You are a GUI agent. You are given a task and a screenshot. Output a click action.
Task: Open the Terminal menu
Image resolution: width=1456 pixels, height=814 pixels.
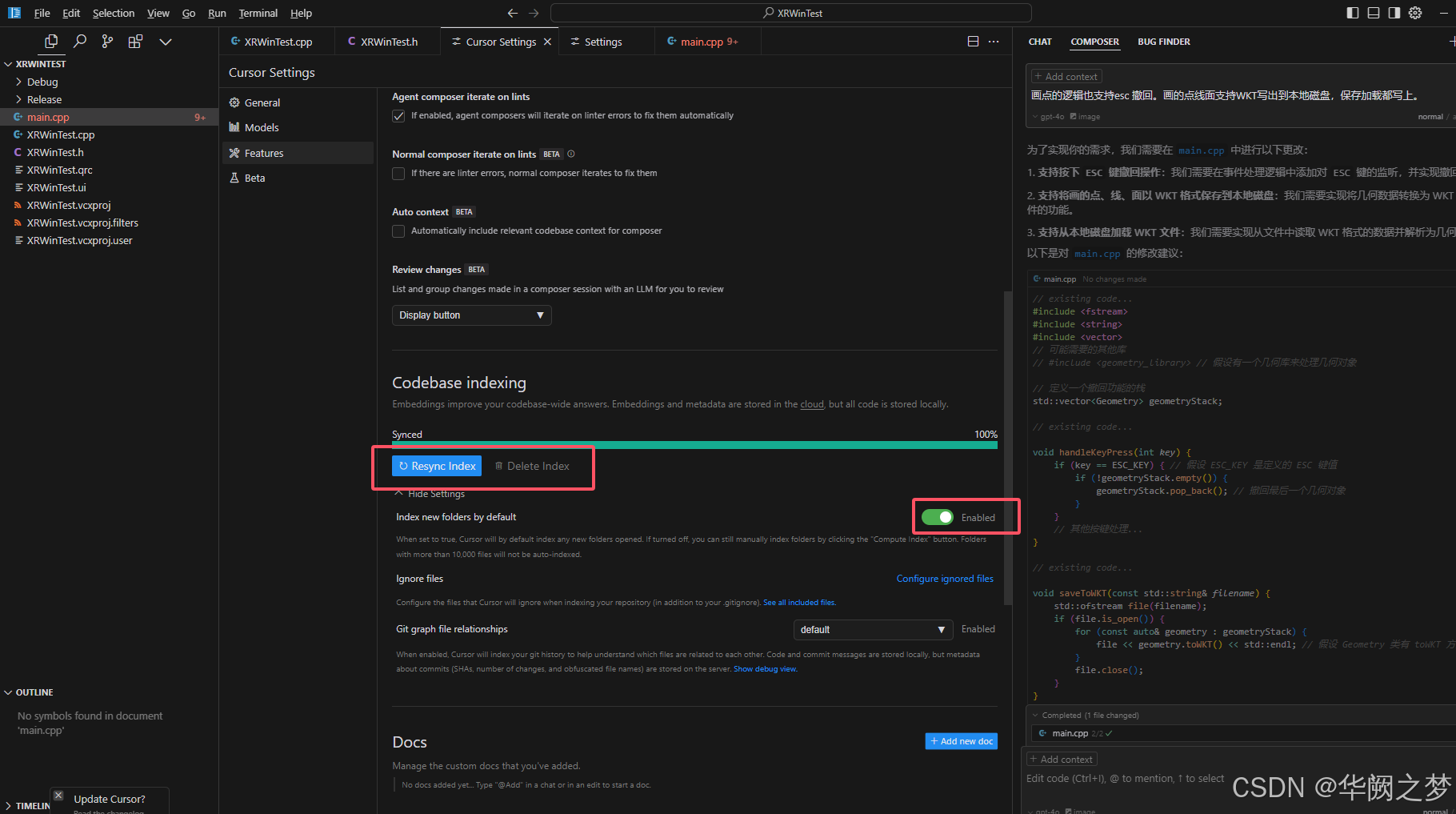[258, 13]
